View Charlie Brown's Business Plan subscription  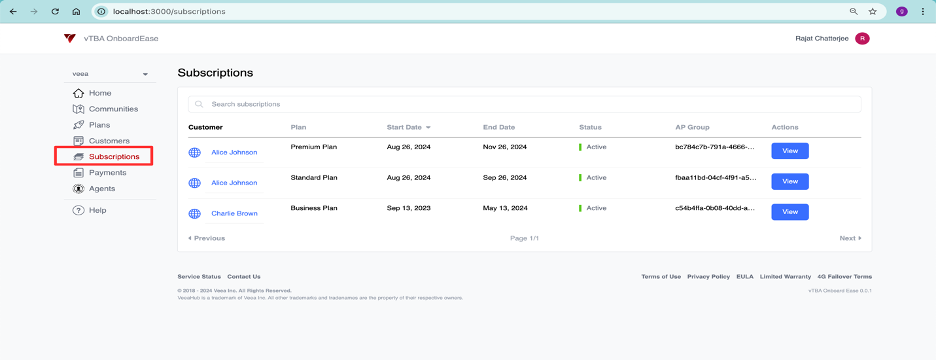tap(790, 212)
